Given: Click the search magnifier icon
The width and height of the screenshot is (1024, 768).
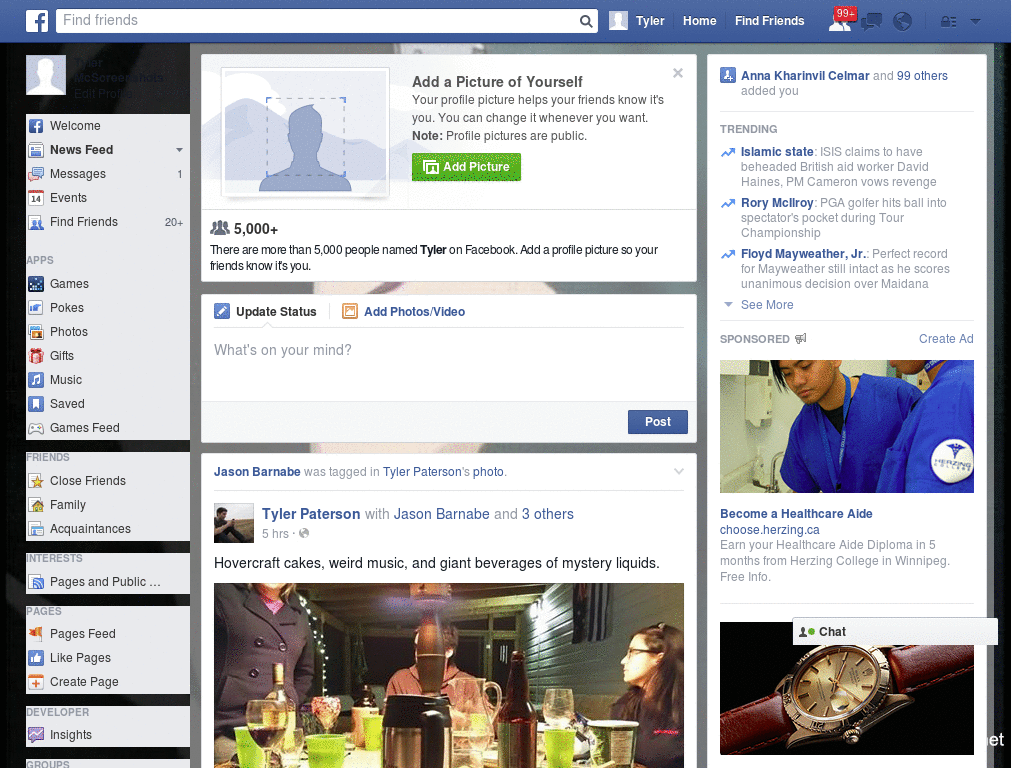Looking at the screenshot, I should (x=586, y=21).
